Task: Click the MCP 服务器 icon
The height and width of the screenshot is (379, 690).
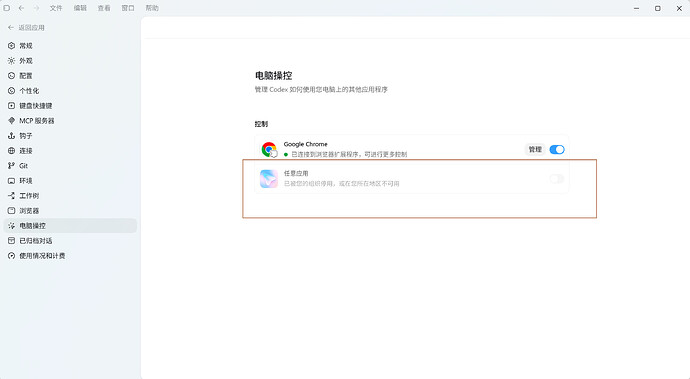Action: pos(11,120)
